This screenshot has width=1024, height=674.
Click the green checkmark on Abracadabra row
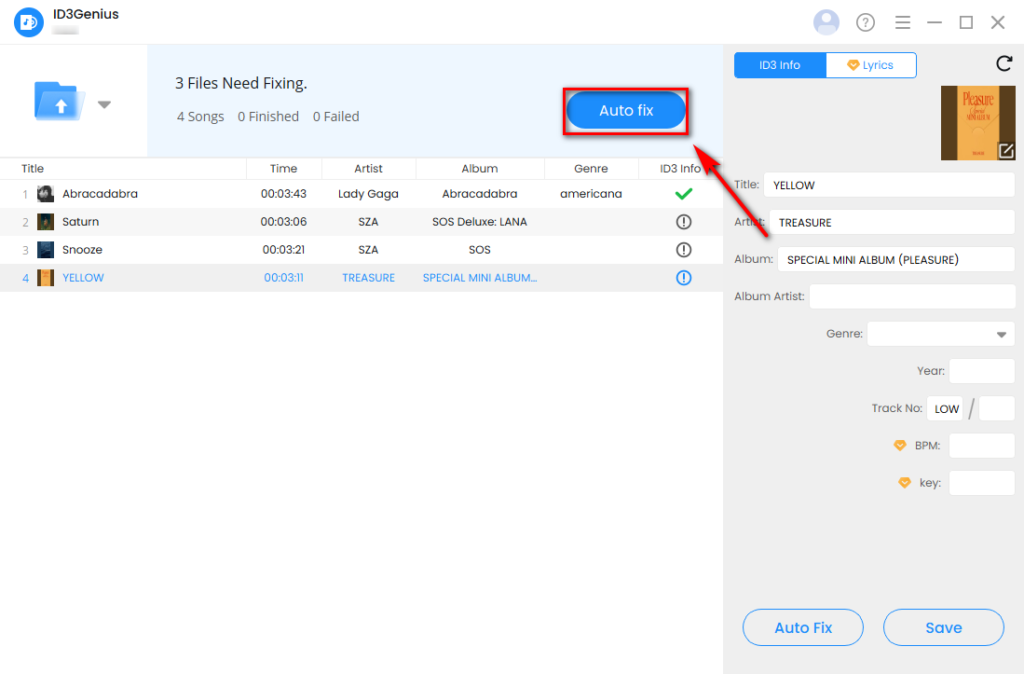point(683,193)
